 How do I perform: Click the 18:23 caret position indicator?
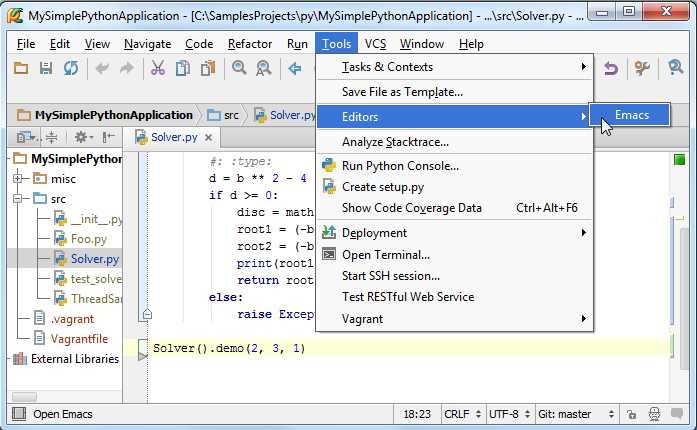417,414
